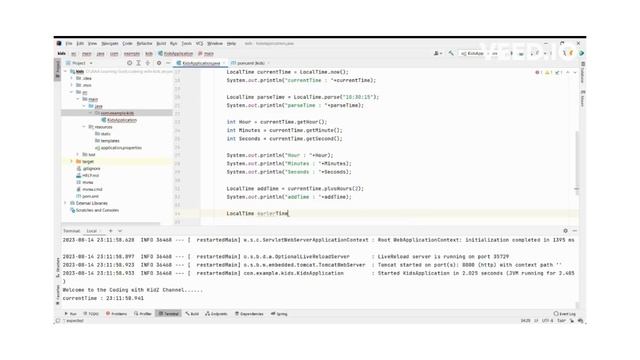Image resolution: width=640 pixels, height=360 pixels.
Task: Open Project panel settings gear
Action: tap(159, 63)
